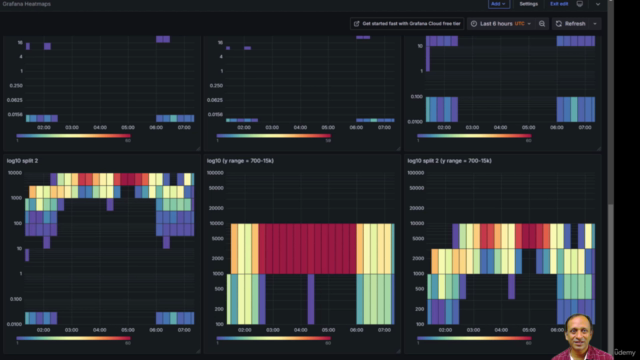Grab the top-right panel resize handle
Viewport: 640px width, 360px height.
[x=599, y=149]
